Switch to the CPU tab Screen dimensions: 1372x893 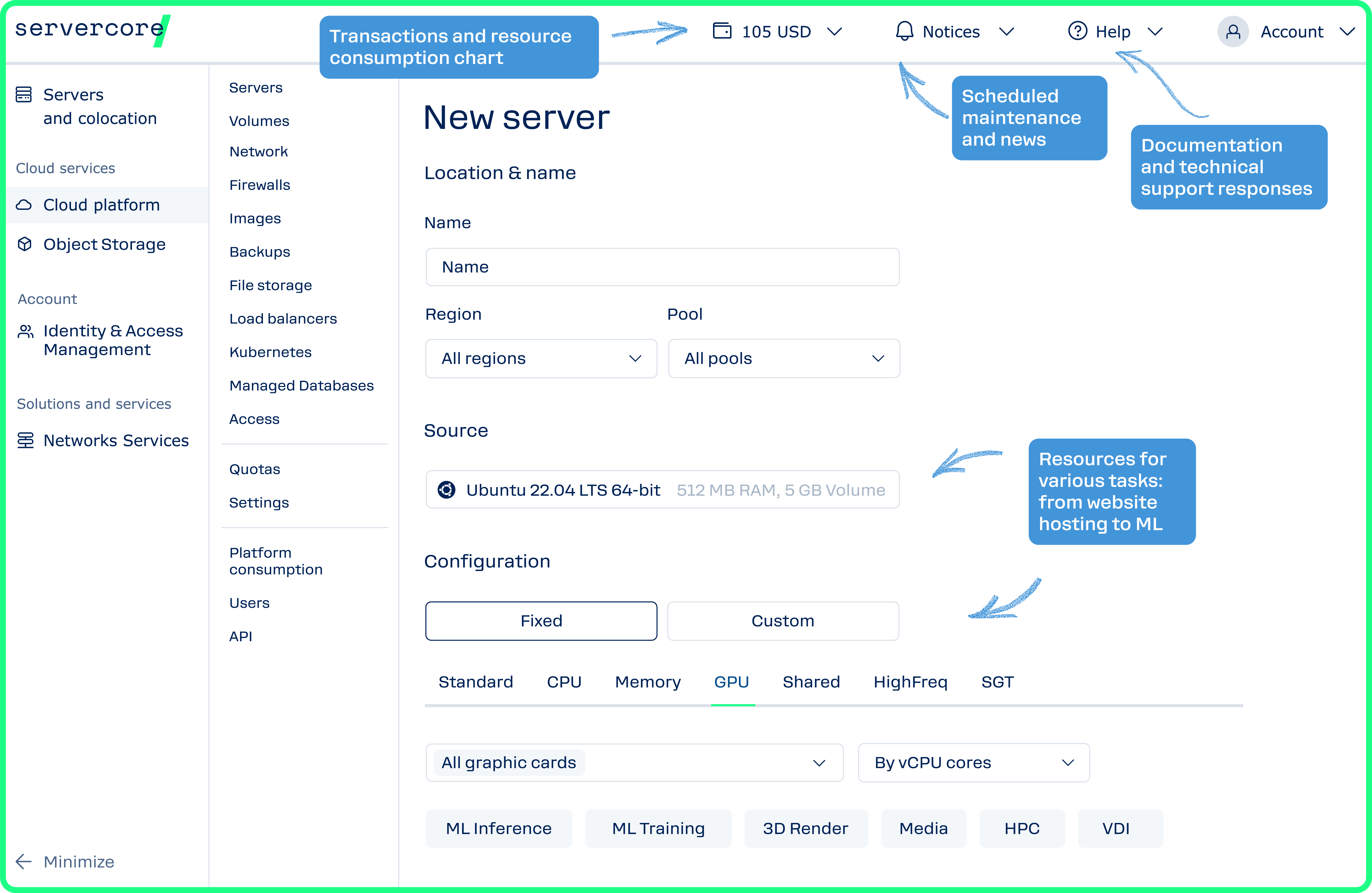point(564,682)
